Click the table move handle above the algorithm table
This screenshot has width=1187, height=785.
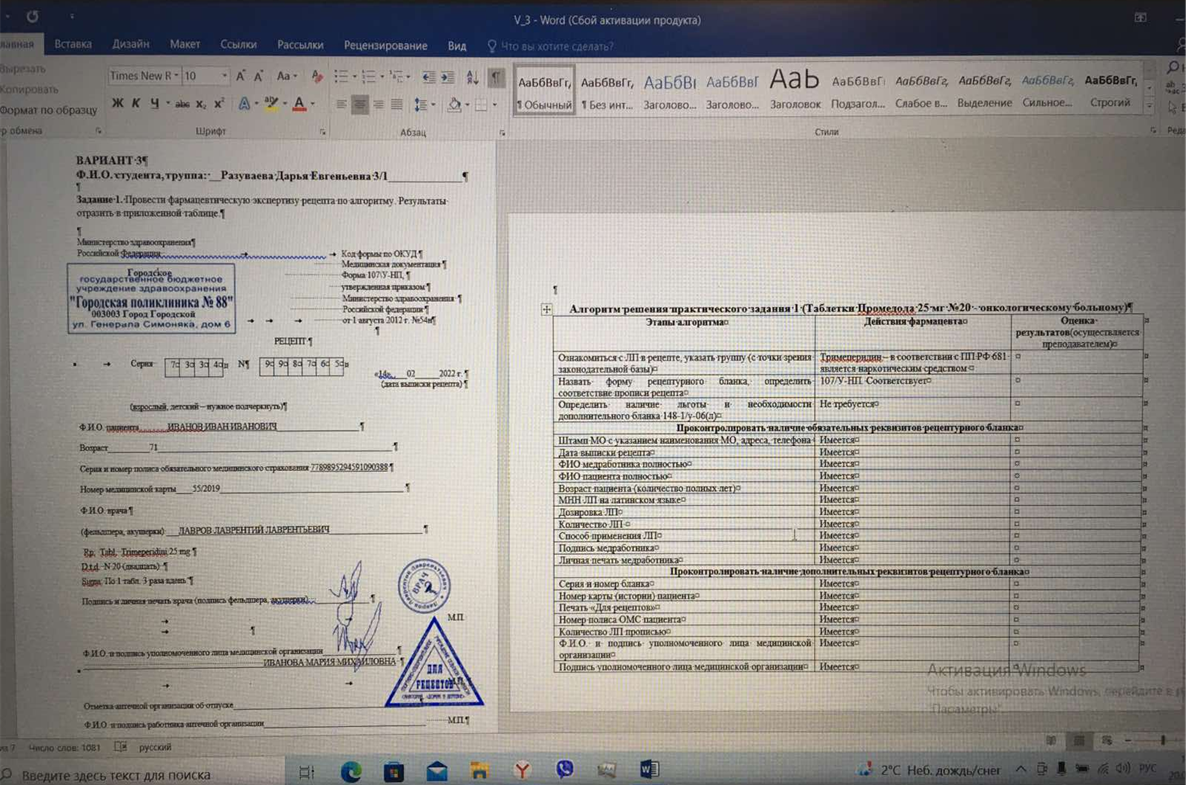pyautogui.click(x=547, y=309)
